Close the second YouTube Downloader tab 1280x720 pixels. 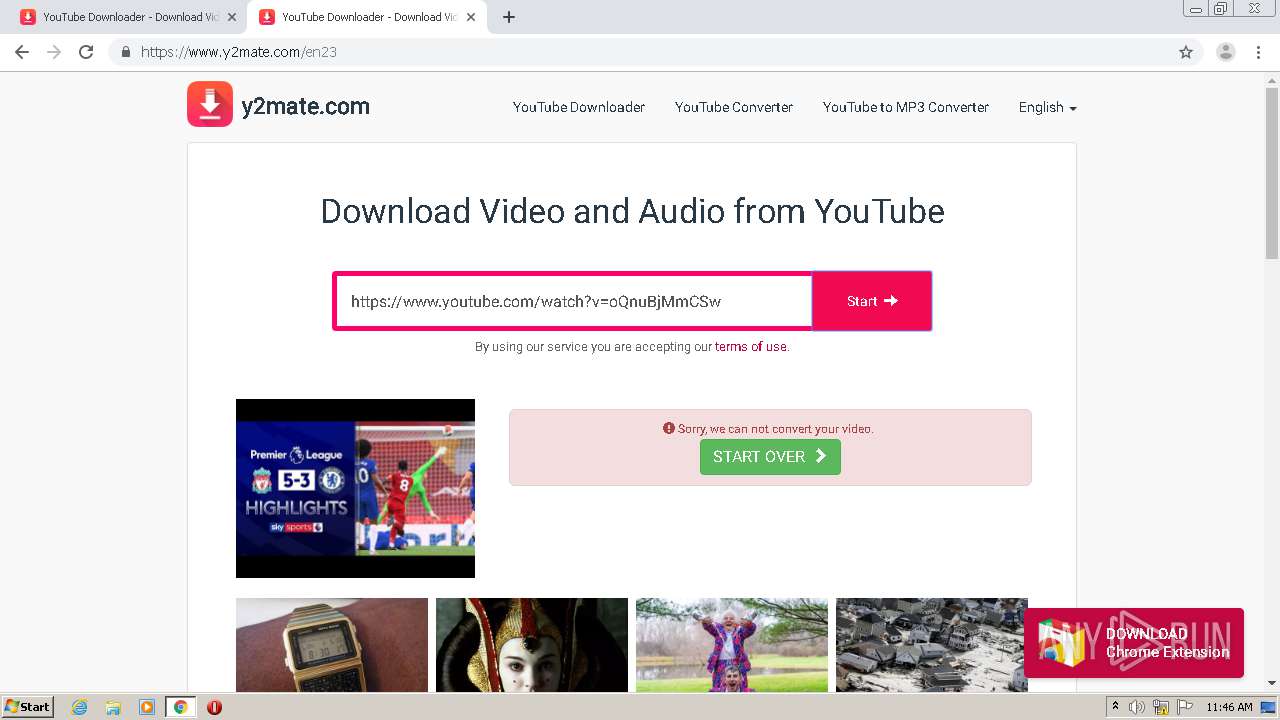point(471,17)
